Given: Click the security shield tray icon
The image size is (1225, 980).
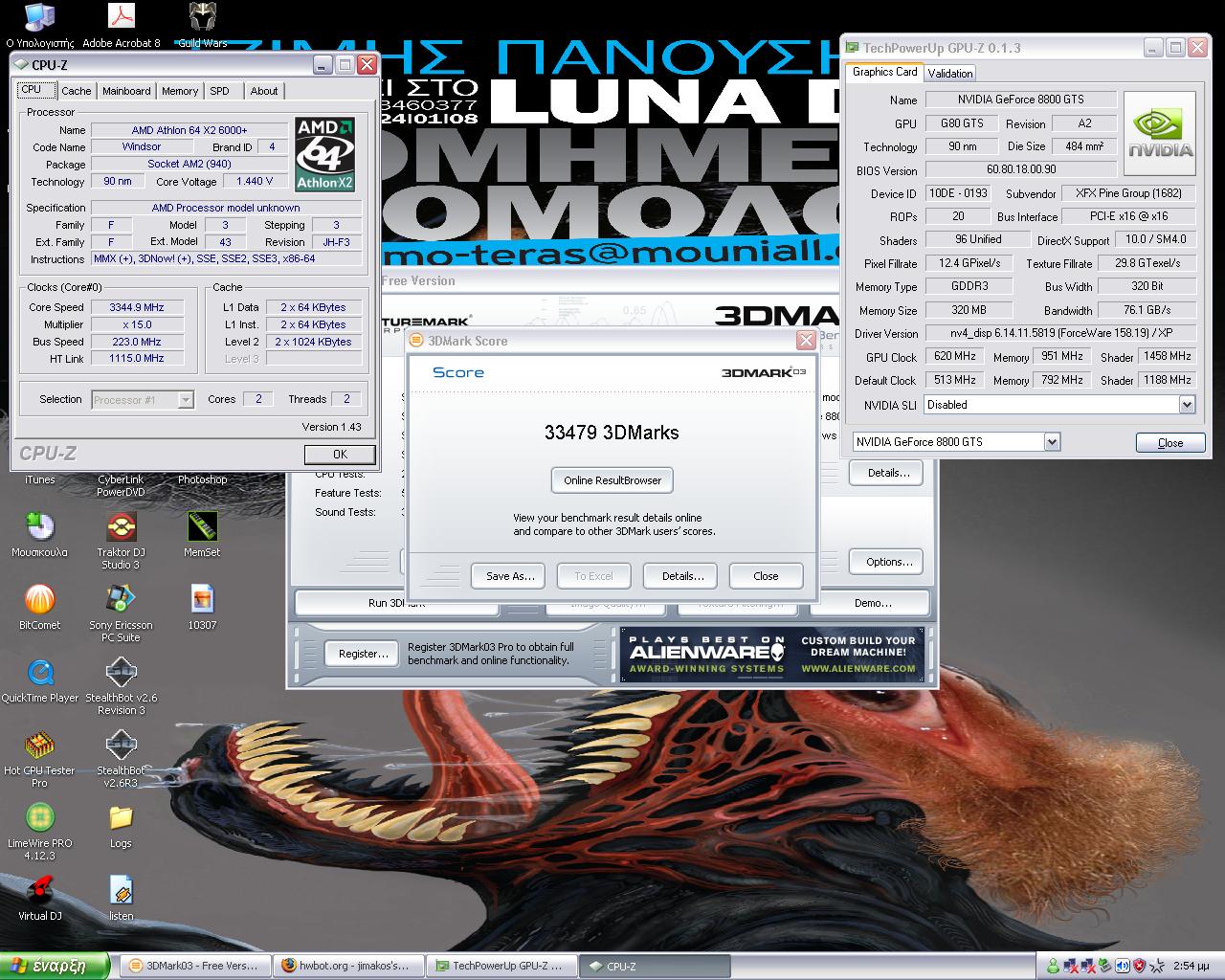Looking at the screenshot, I should [x=1139, y=966].
